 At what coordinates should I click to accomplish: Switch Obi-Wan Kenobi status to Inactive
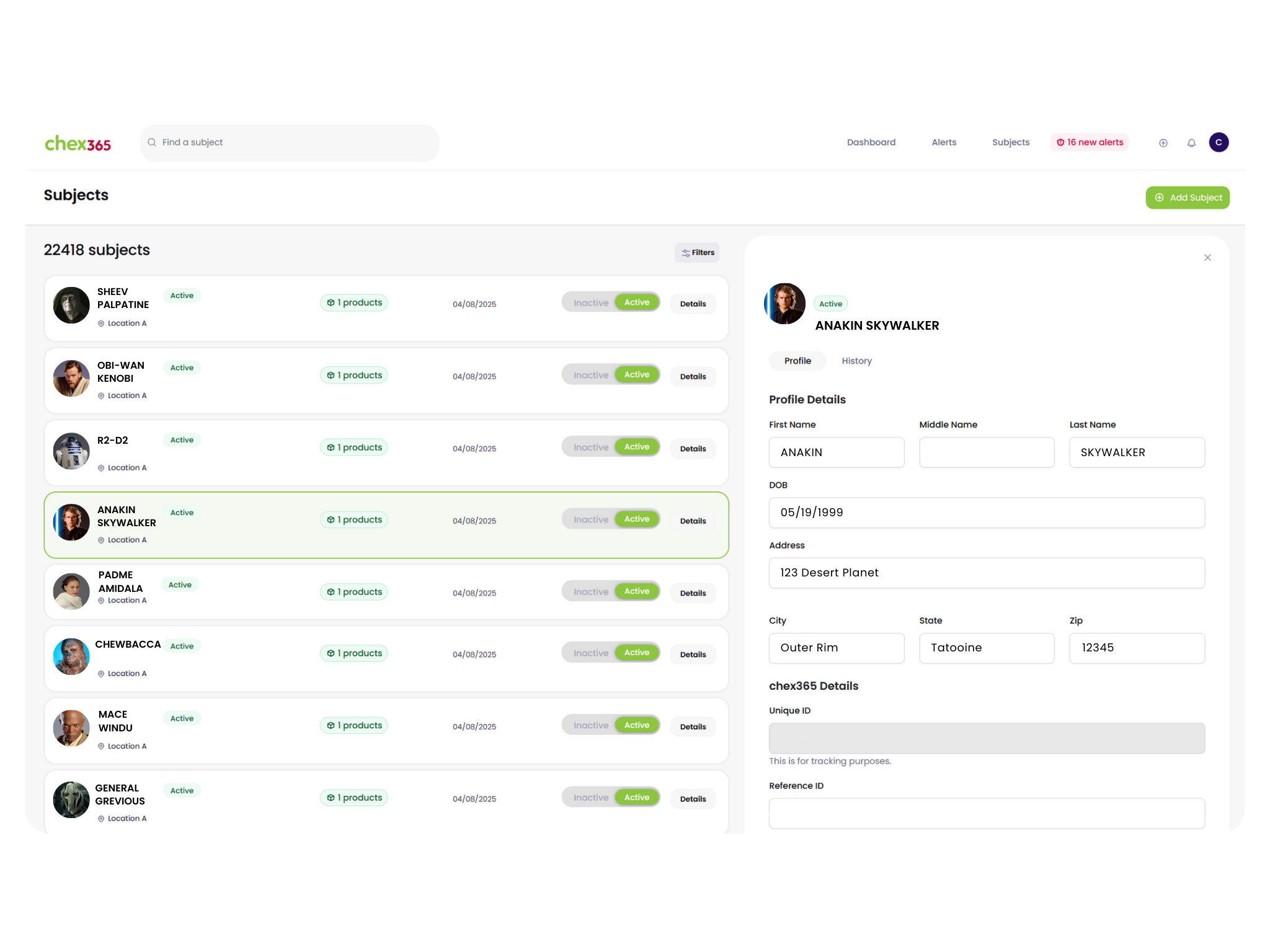click(x=590, y=375)
